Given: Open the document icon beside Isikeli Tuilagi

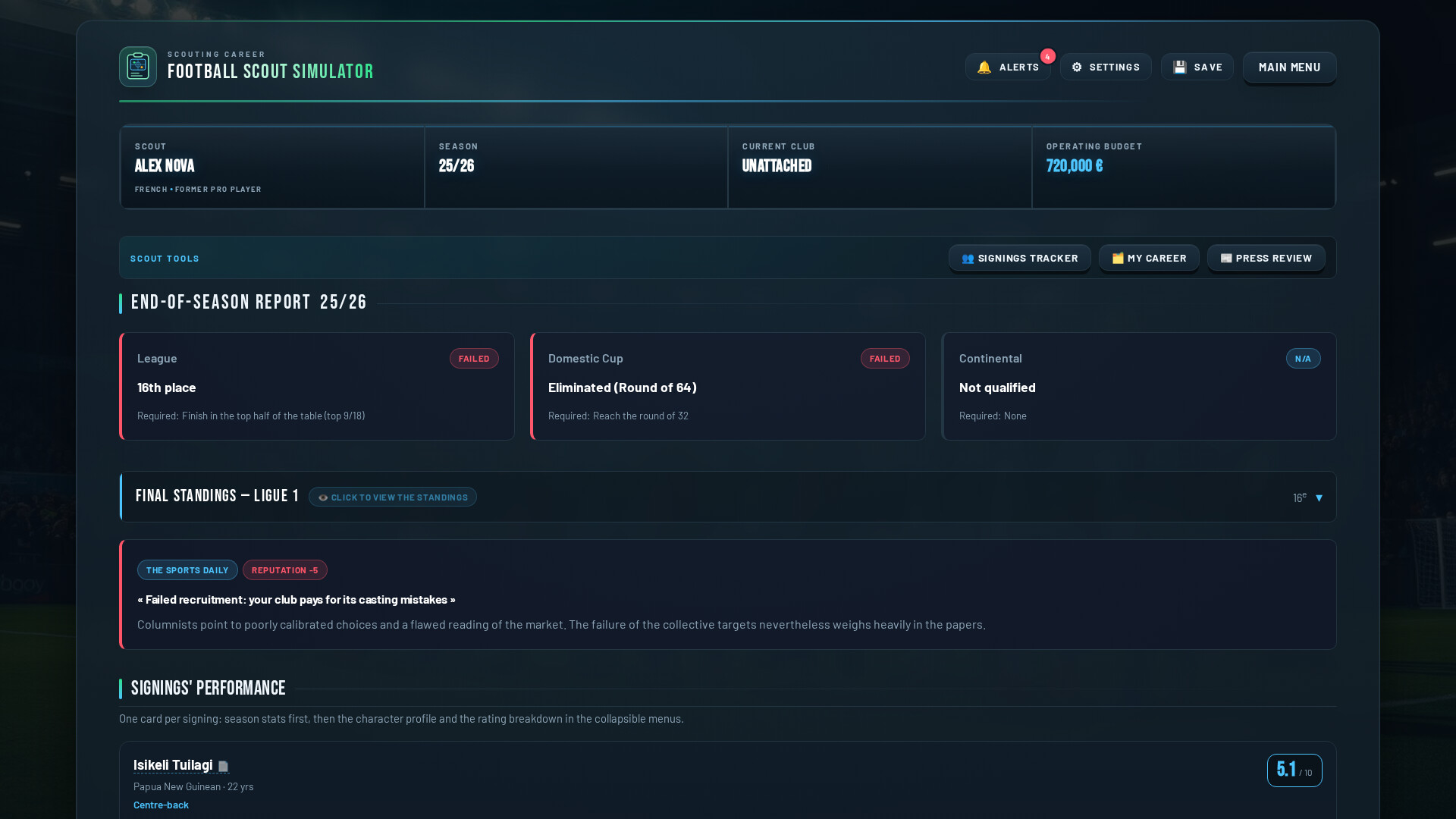Looking at the screenshot, I should 223,766.
